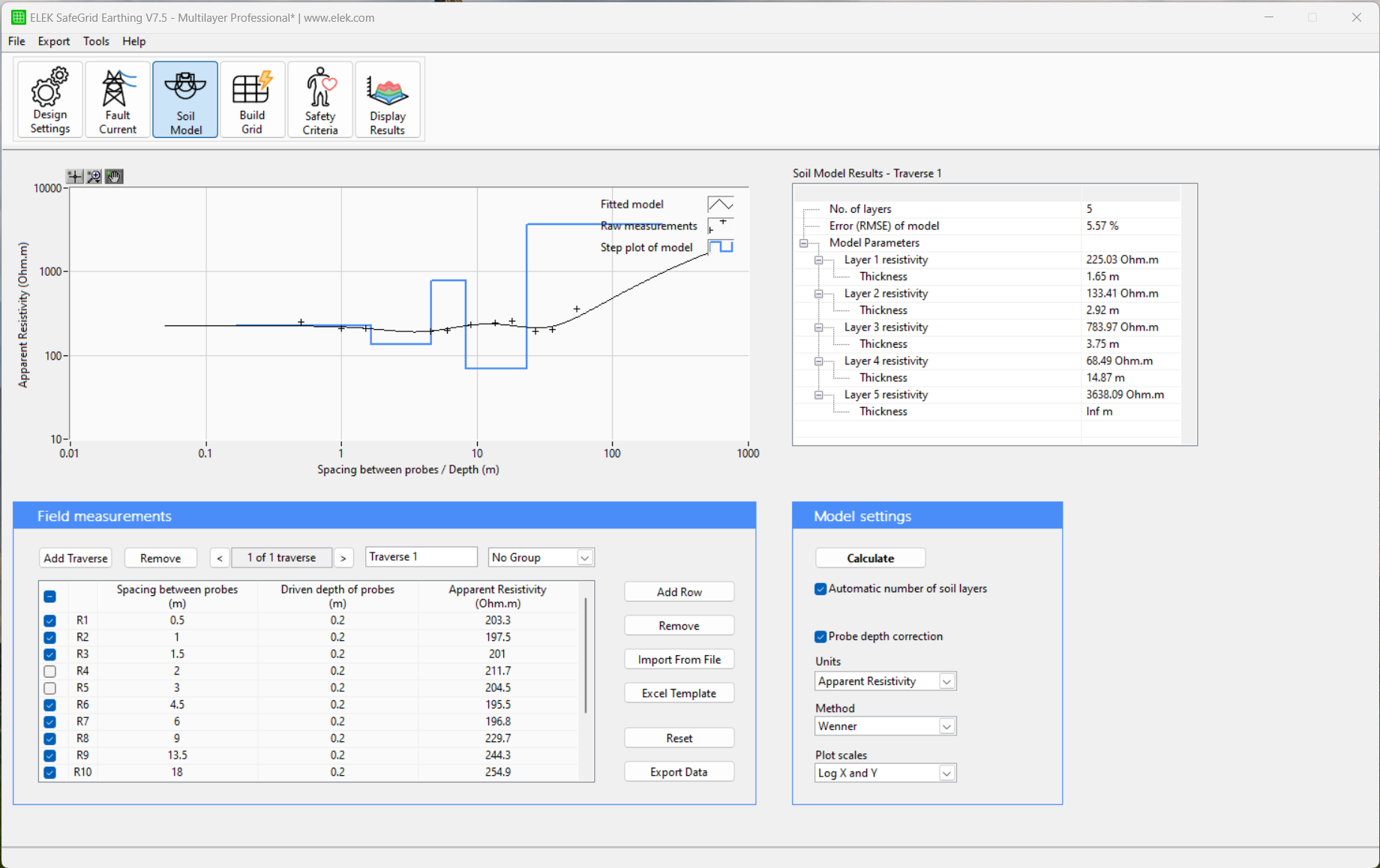Toggle the select-all checkbox in measurements table header
The image size is (1380, 868).
click(49, 597)
